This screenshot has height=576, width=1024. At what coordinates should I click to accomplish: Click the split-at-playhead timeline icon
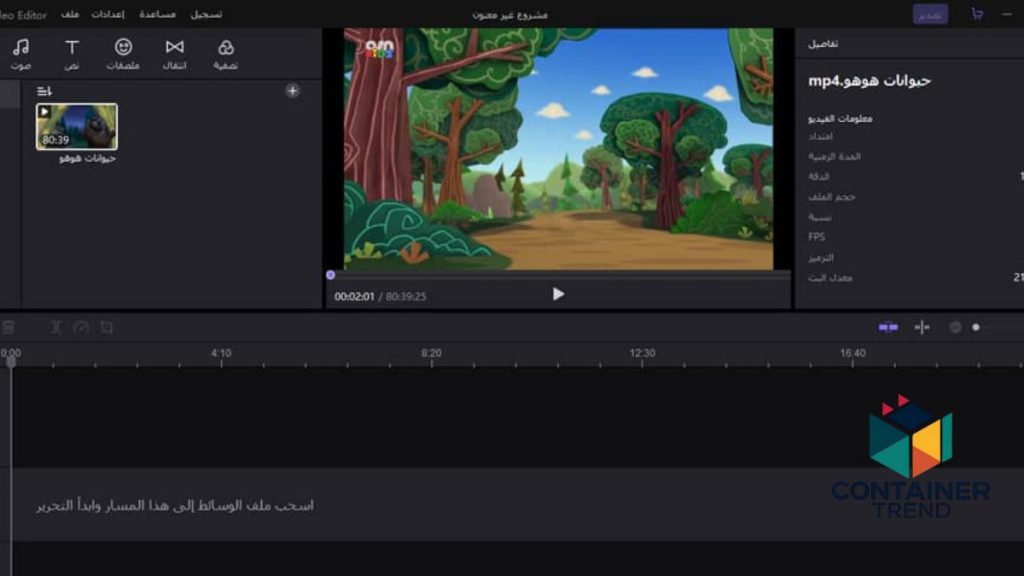[922, 327]
